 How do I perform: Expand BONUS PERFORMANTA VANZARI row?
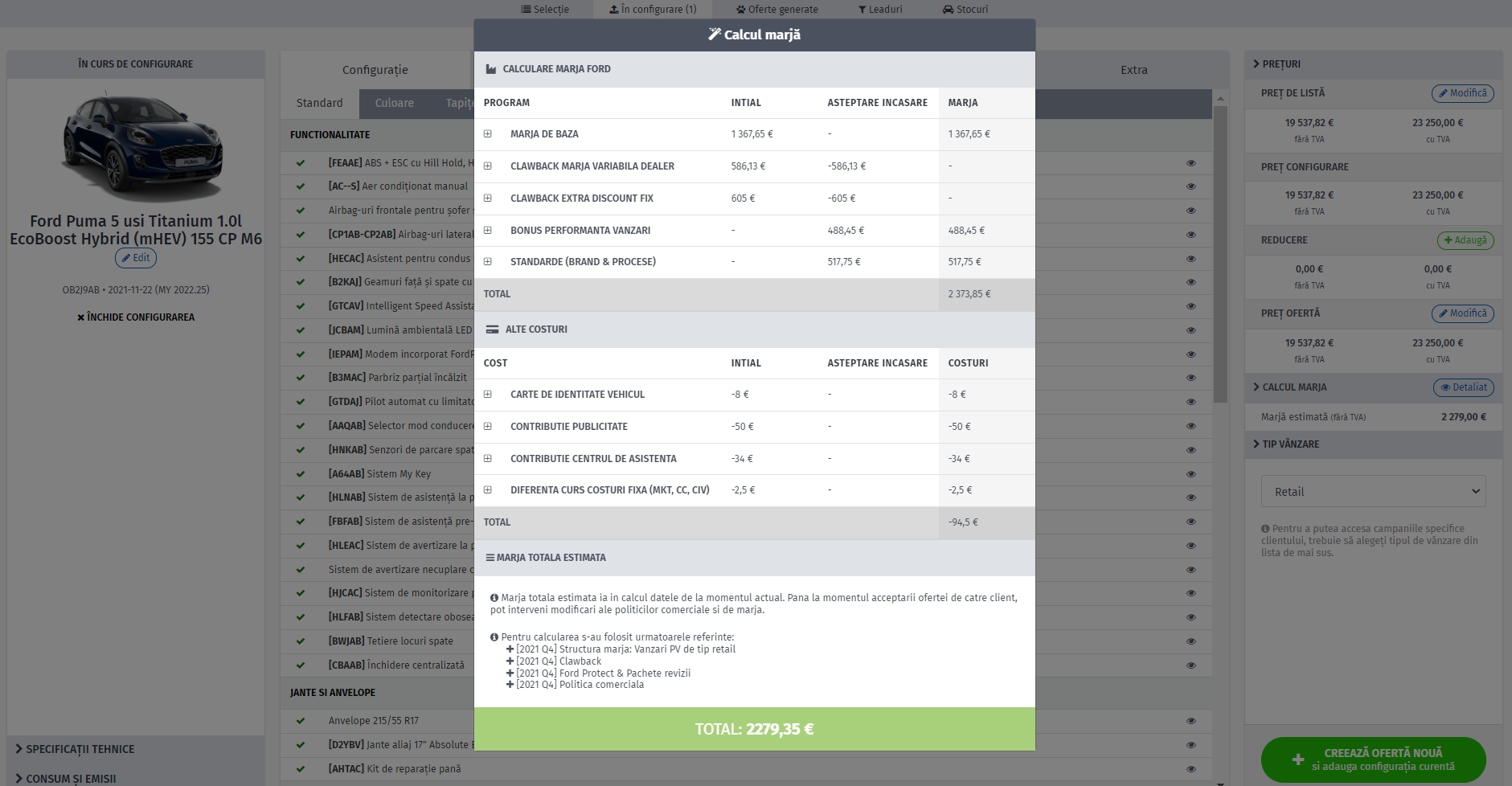point(487,230)
